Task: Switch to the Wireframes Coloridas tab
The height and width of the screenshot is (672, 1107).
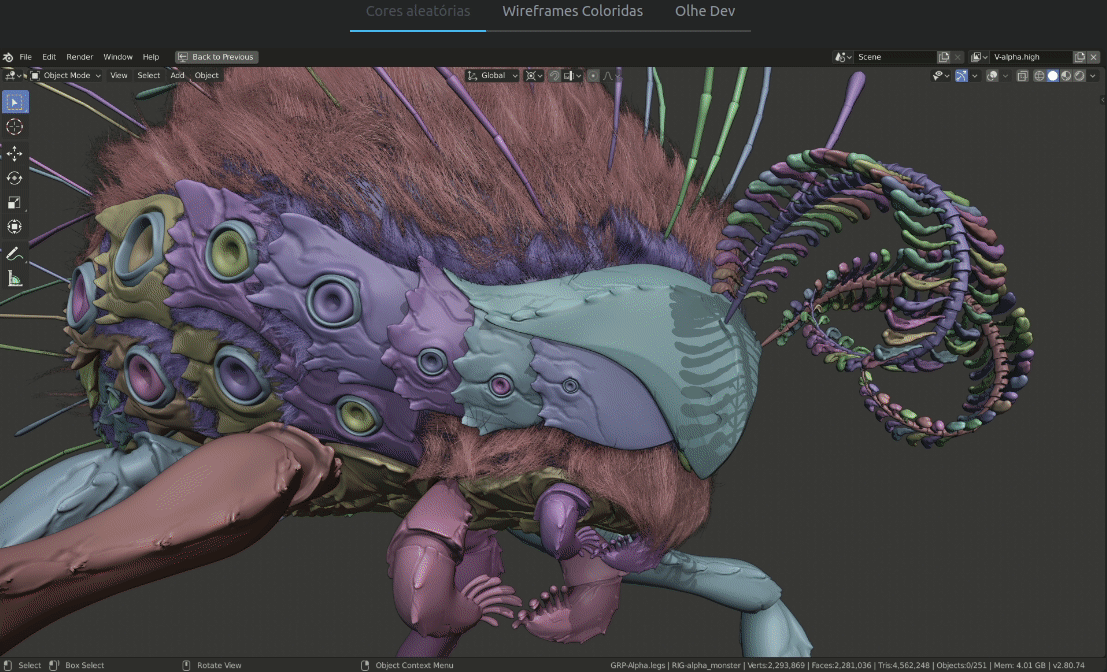Action: pos(571,11)
